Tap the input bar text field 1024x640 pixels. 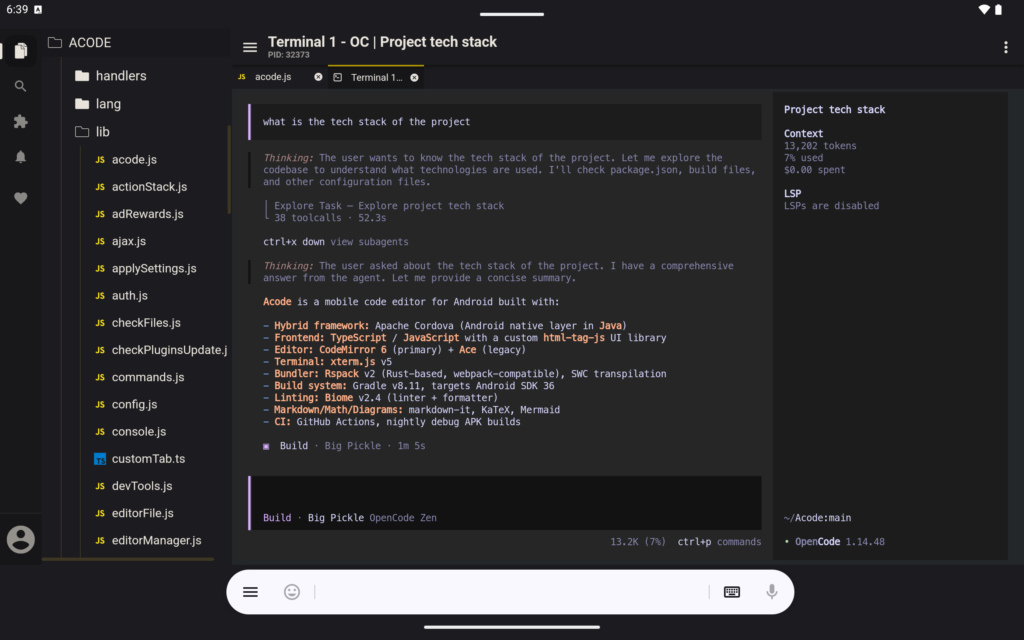coord(511,592)
